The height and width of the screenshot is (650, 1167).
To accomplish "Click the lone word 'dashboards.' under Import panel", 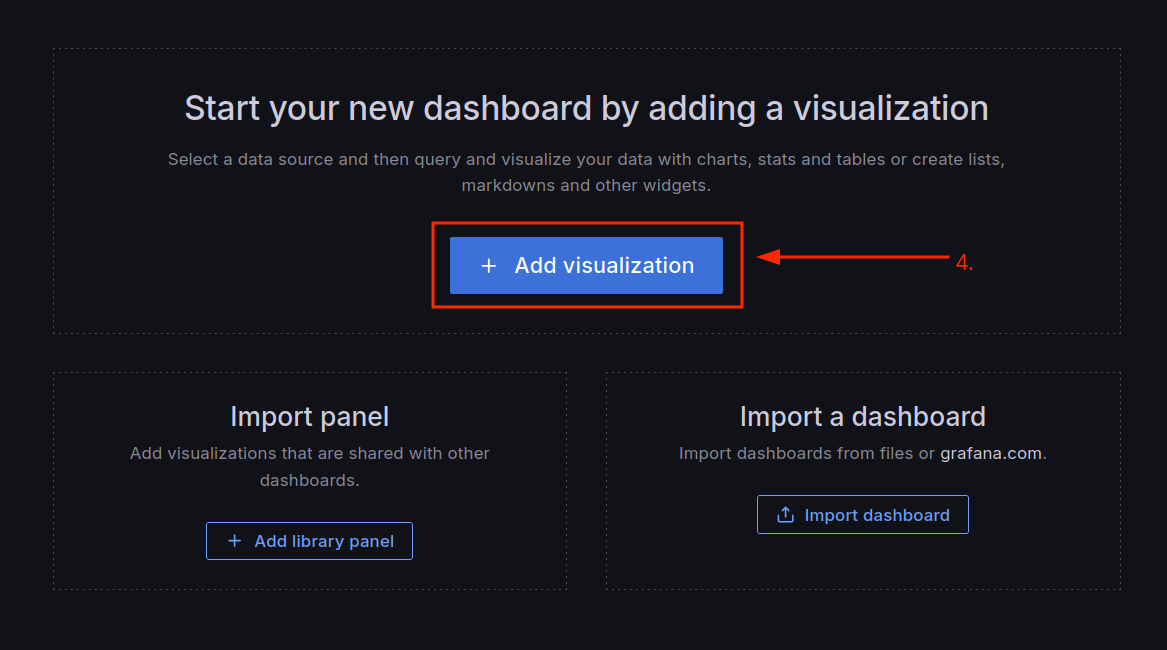I will click(x=310, y=480).
